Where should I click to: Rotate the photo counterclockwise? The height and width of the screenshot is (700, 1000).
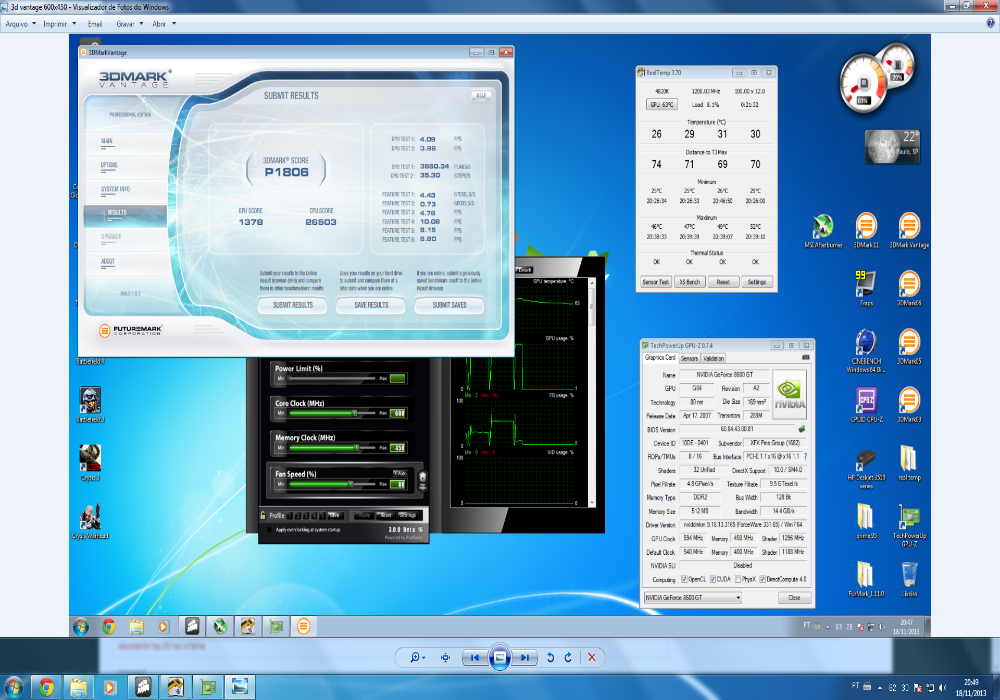[550, 657]
